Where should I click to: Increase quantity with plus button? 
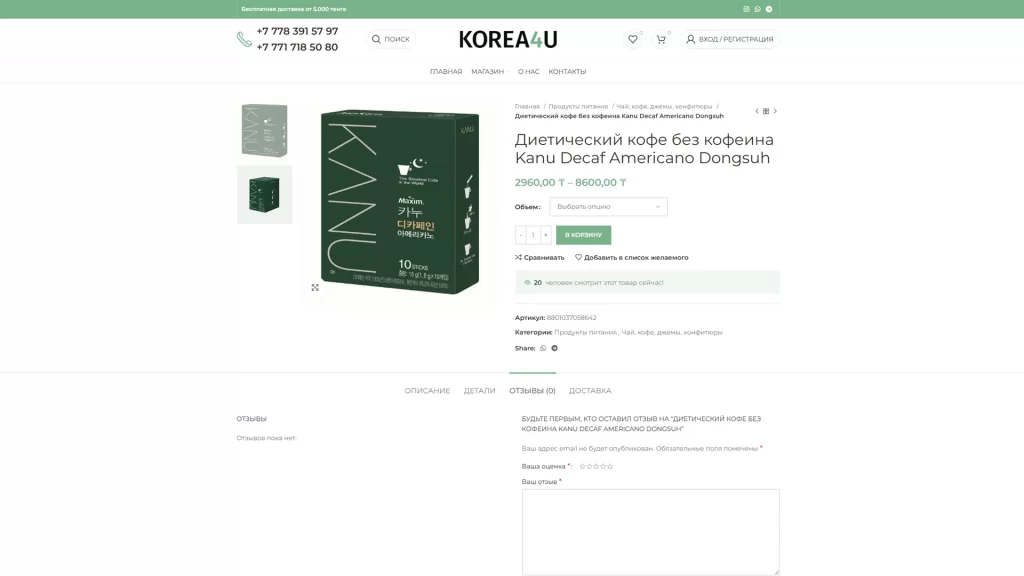[546, 235]
